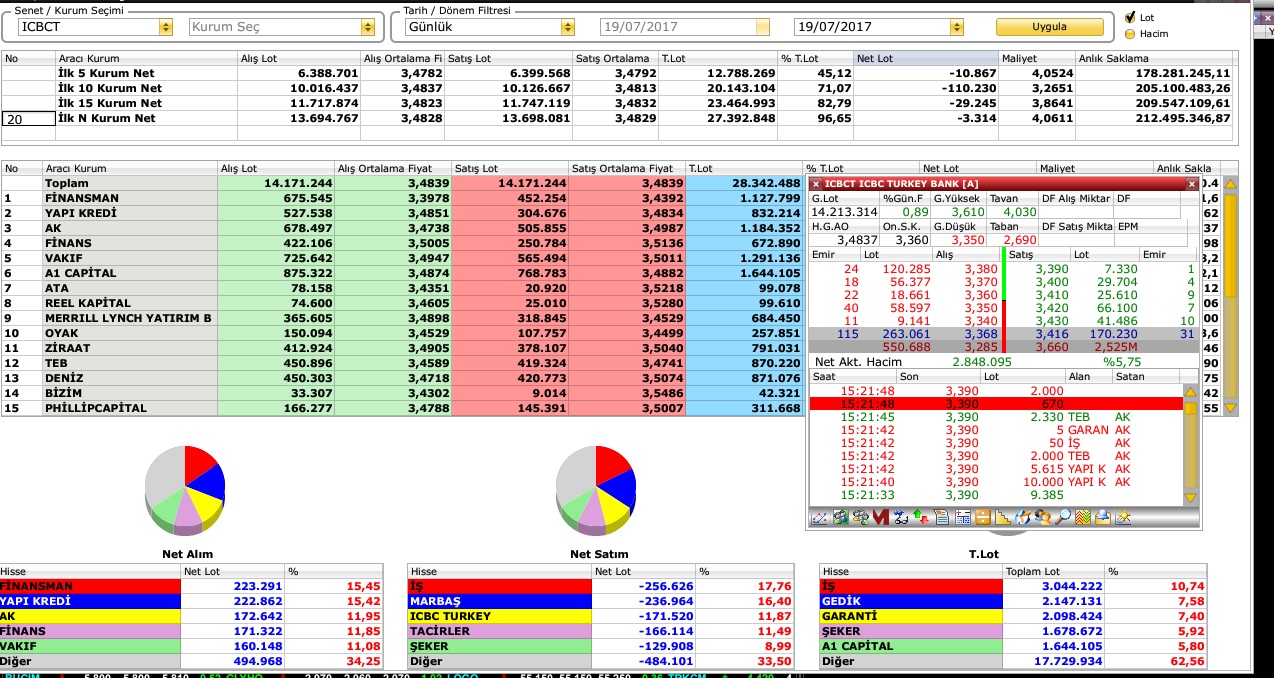This screenshot has width=1274, height=678.
Task: Click the blue globe icon in ICBCT toolbar
Action: [1022, 517]
